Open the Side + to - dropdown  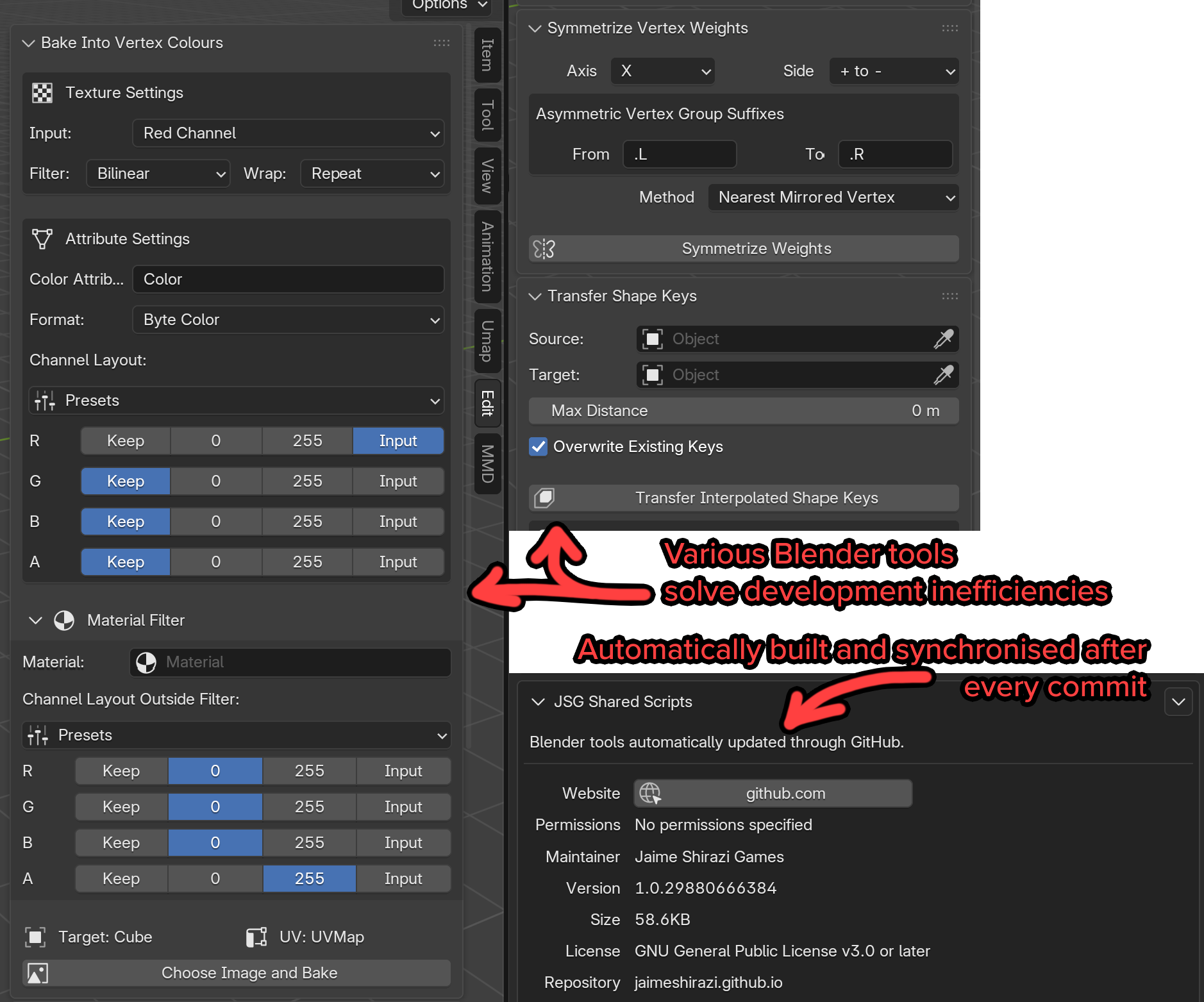[894, 71]
